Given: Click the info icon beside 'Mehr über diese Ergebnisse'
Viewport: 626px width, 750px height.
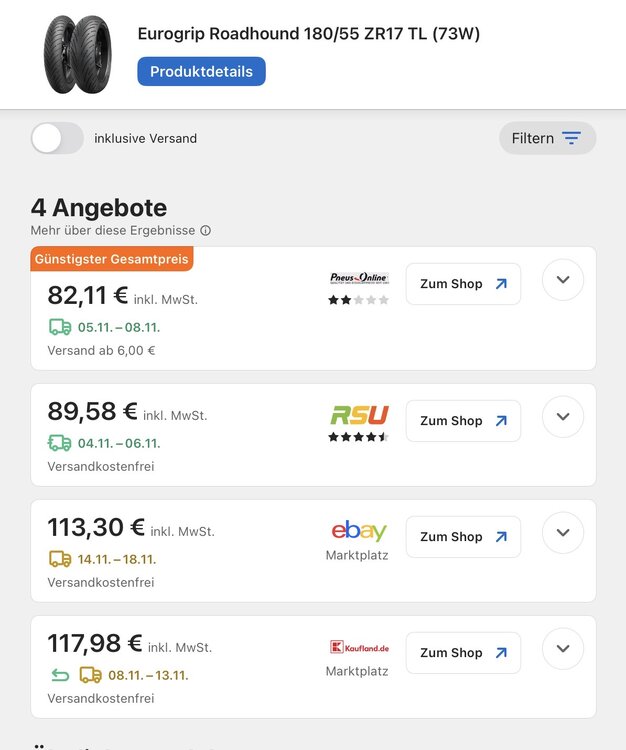Looking at the screenshot, I should point(205,230).
